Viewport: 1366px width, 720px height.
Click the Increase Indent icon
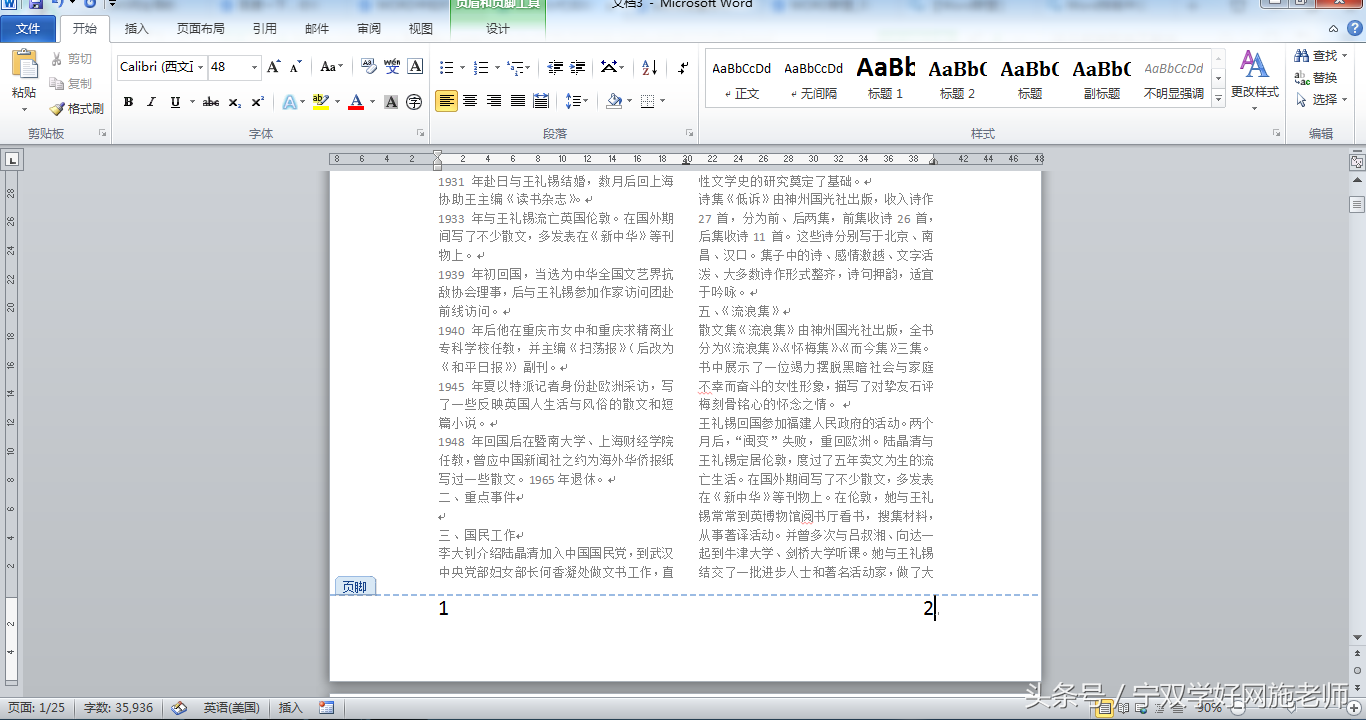pyautogui.click(x=578, y=68)
